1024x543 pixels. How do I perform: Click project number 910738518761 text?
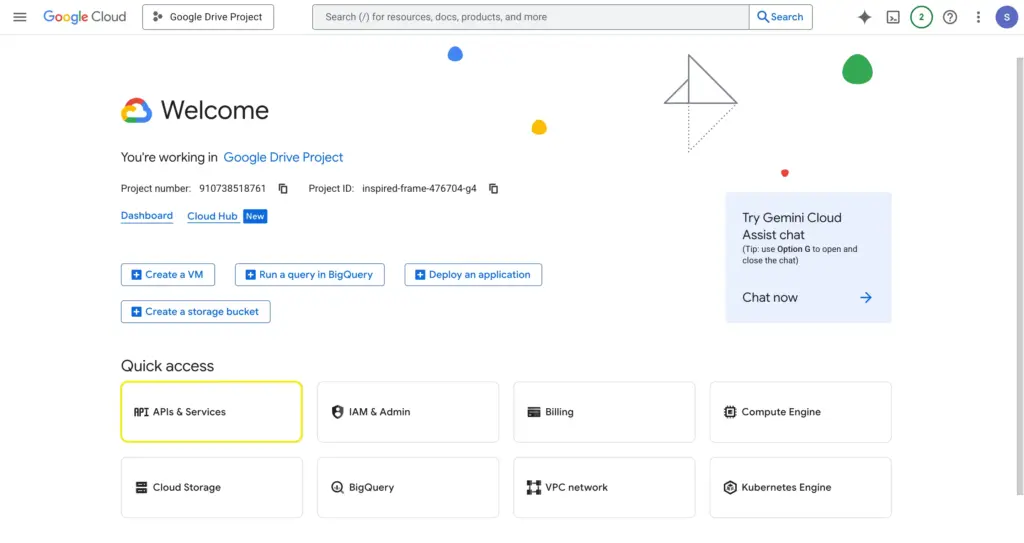coord(232,189)
